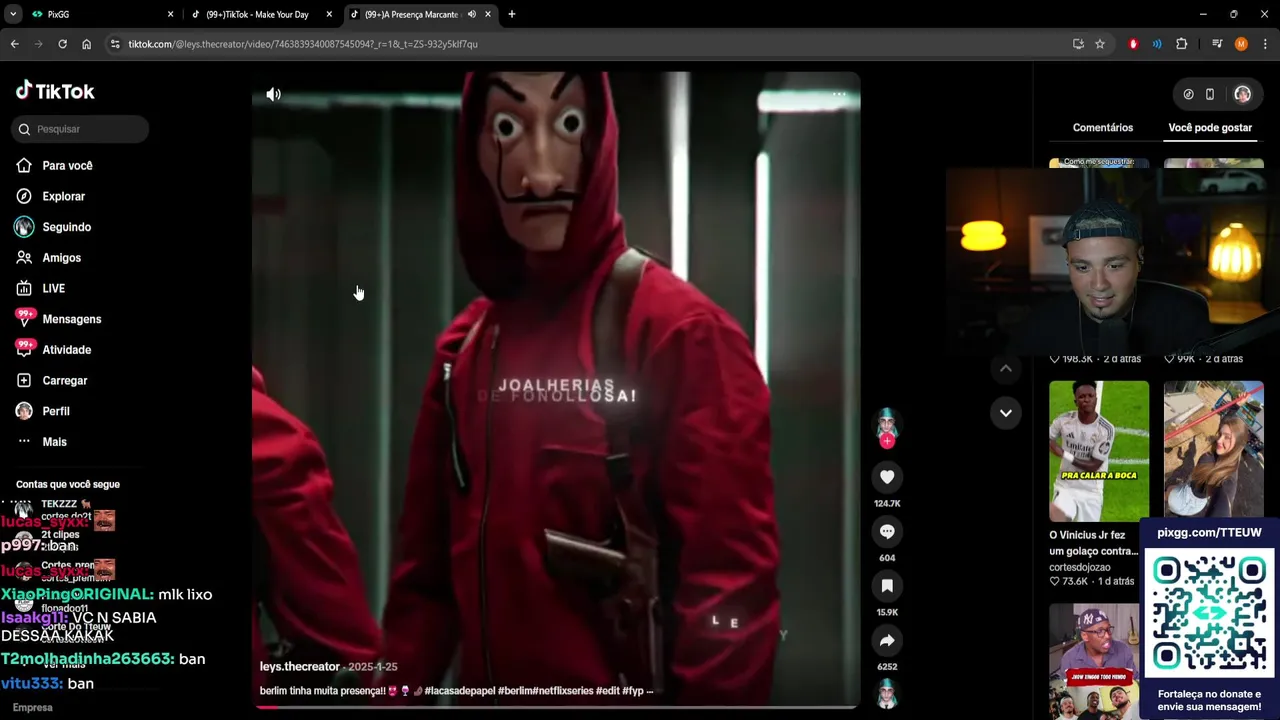Like the video with the heart icon
This screenshot has height=720, width=1280.
tap(887, 477)
